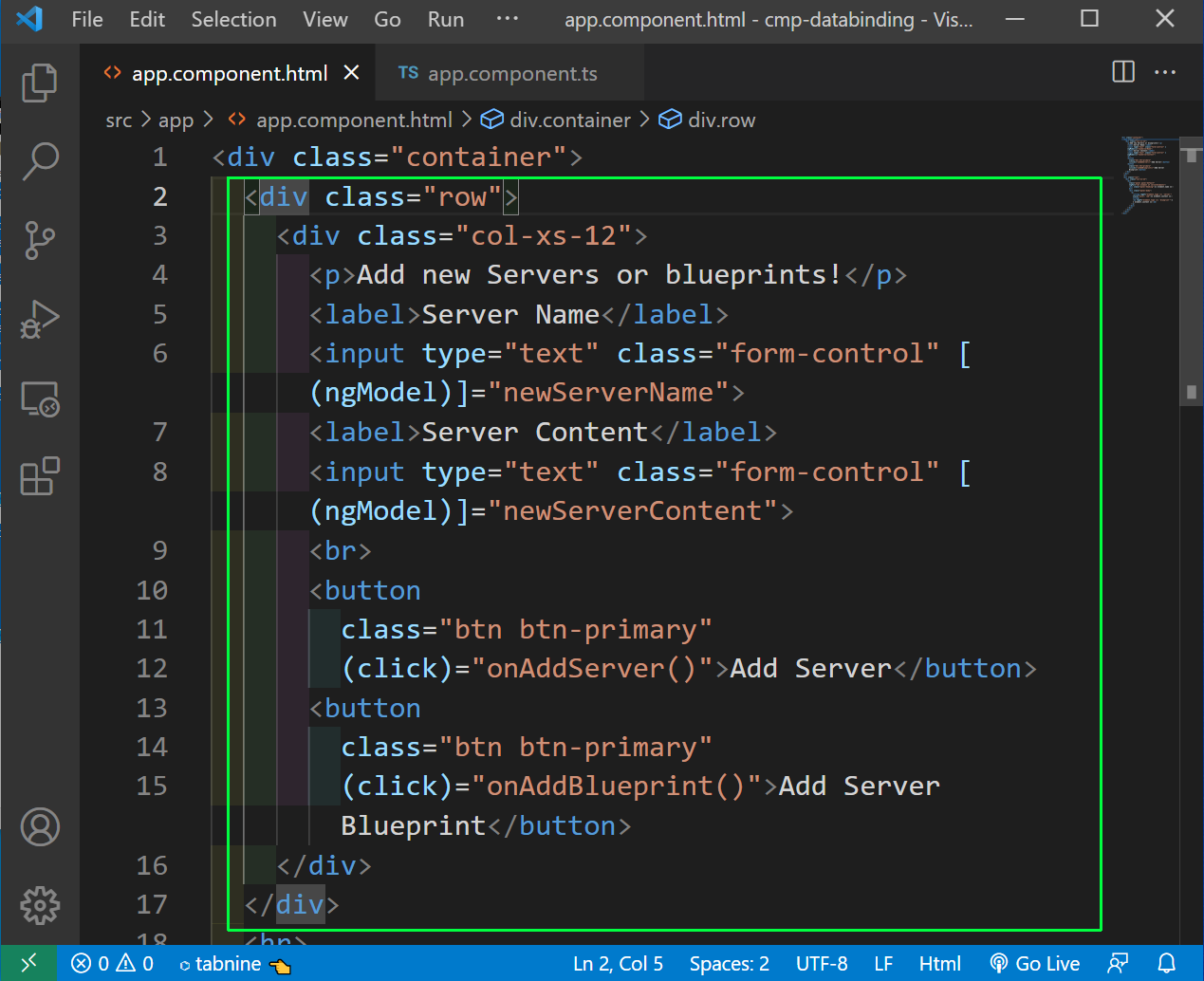Split the editor to the right

(x=1123, y=72)
